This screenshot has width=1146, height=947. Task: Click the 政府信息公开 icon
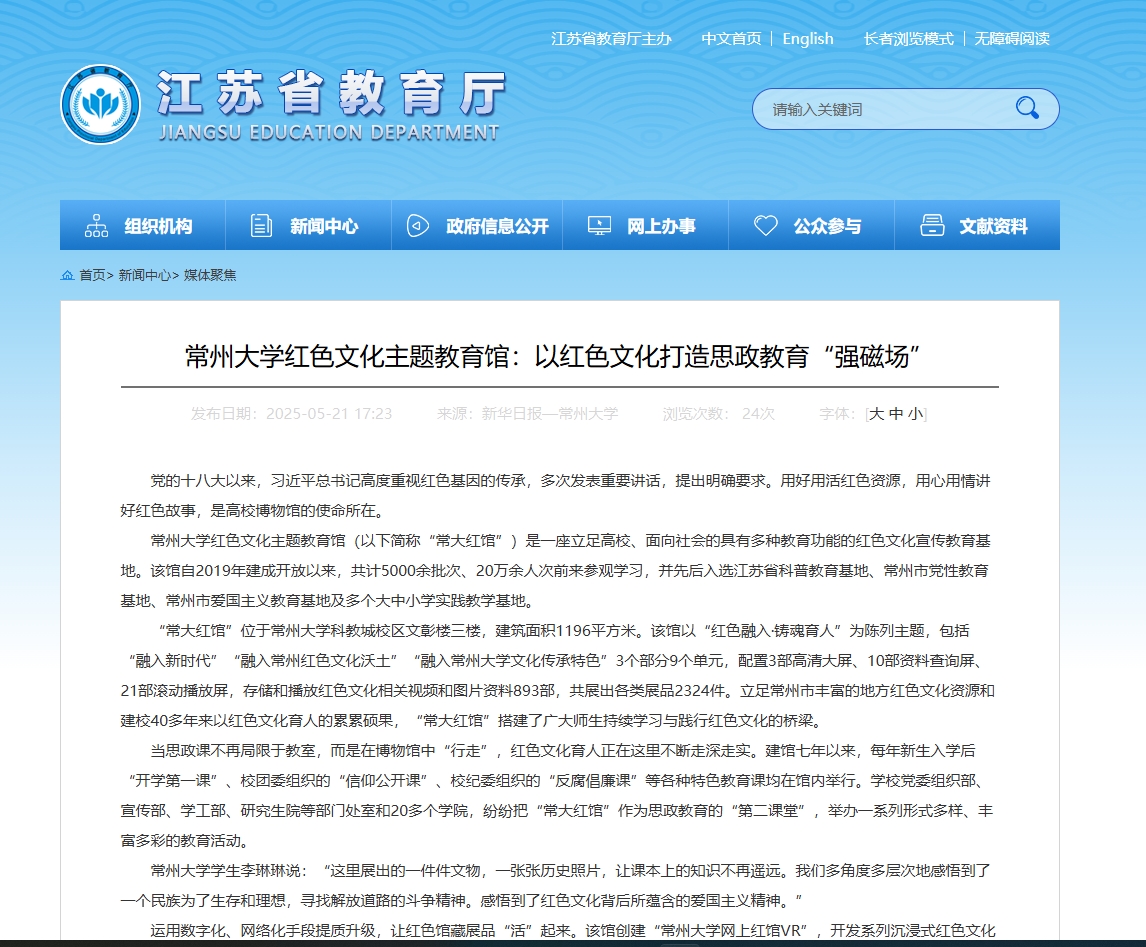coord(418,226)
